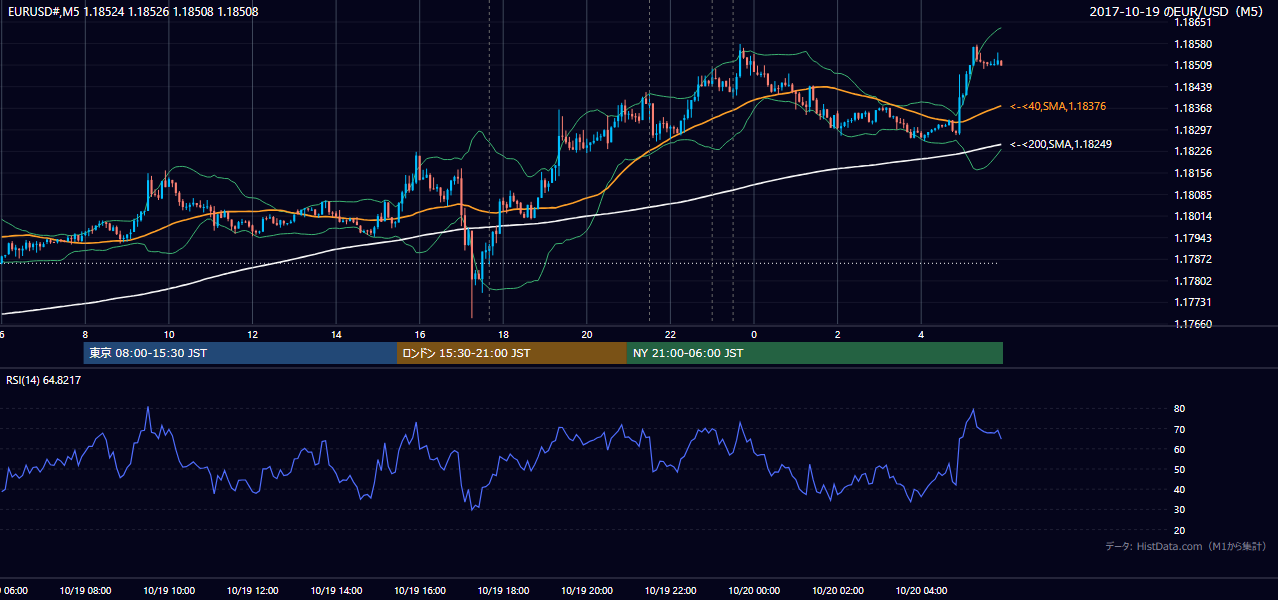Click the 10/20 02:00 date axis label
The image size is (1278, 600).
point(837,590)
